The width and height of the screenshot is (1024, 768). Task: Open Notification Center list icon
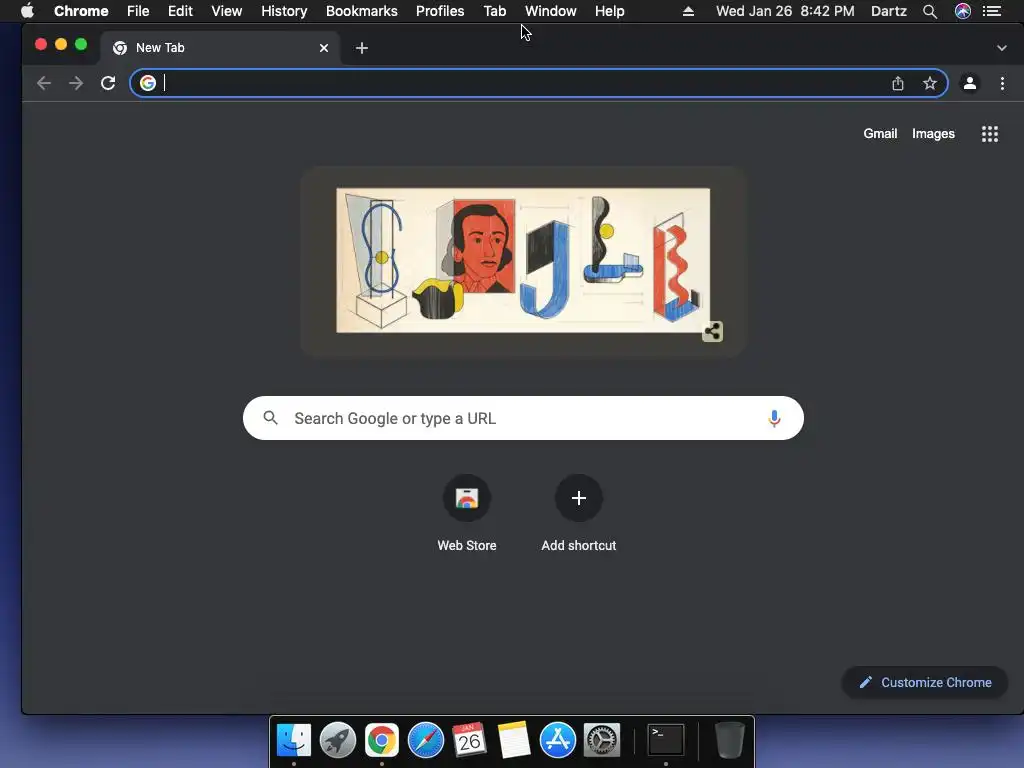pos(992,11)
